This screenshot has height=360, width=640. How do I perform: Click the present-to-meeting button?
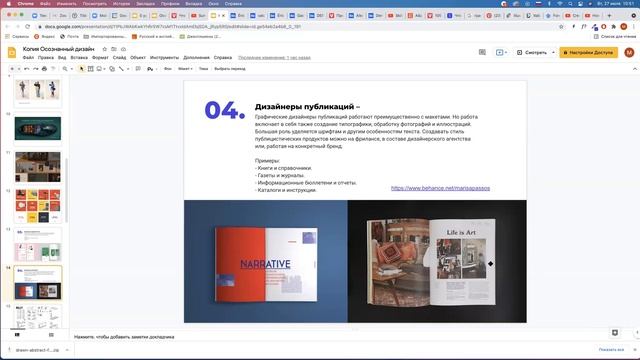click(x=501, y=52)
